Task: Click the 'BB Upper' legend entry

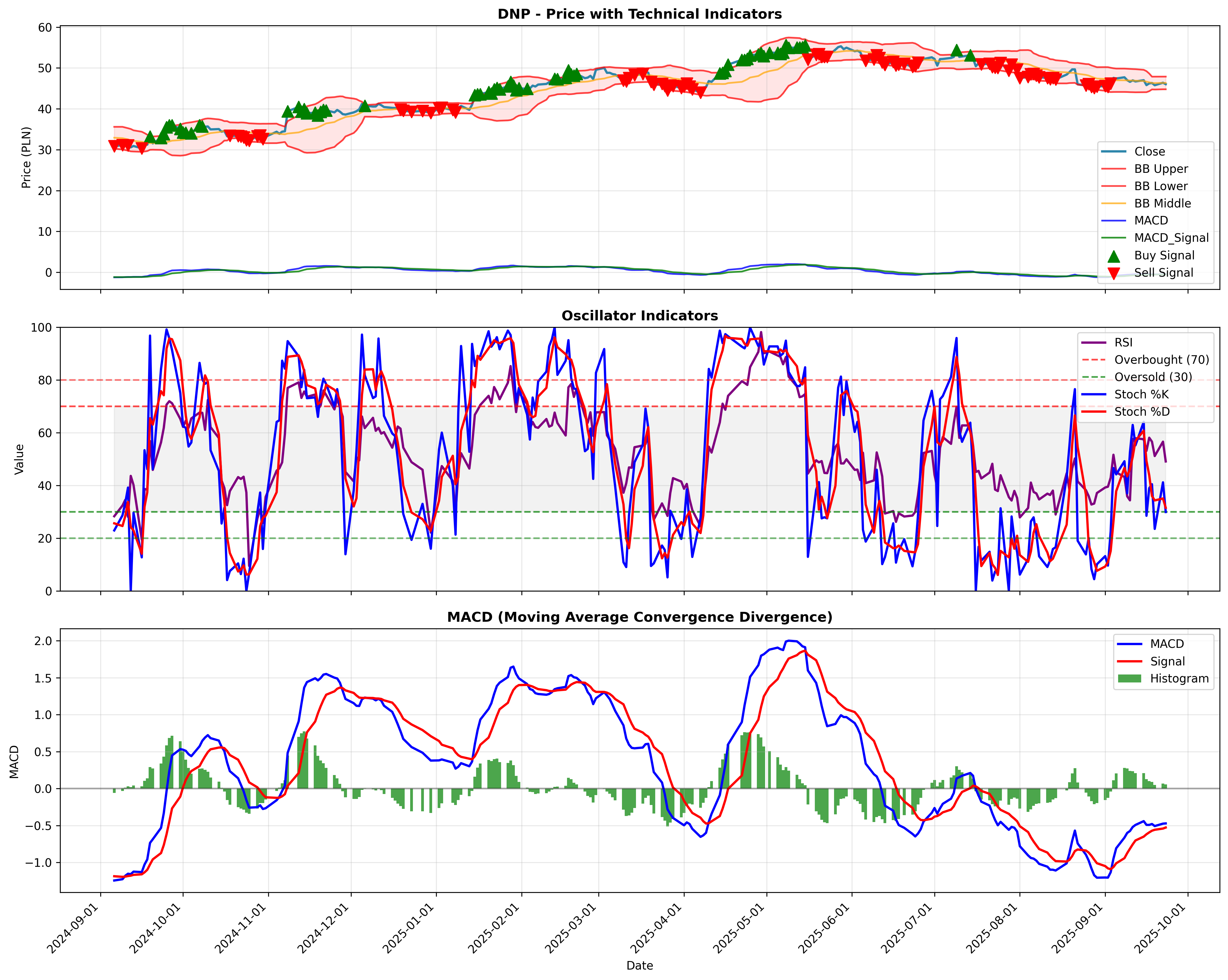Action: click(1161, 169)
